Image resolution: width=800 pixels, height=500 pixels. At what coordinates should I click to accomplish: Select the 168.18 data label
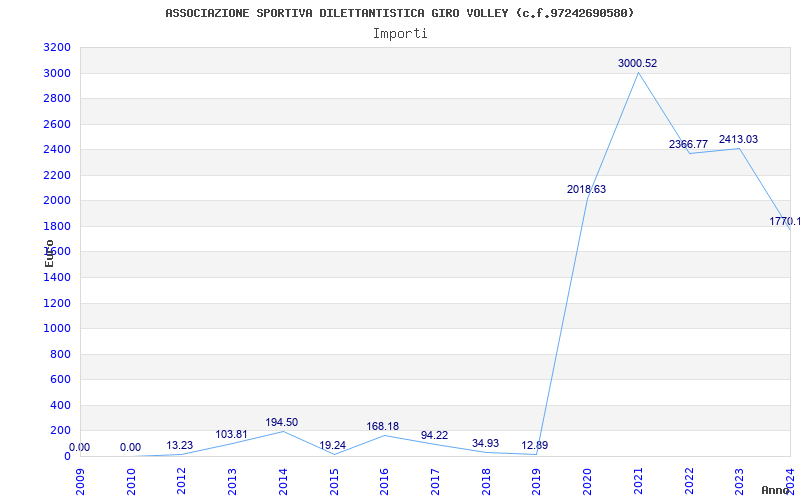pyautogui.click(x=383, y=427)
